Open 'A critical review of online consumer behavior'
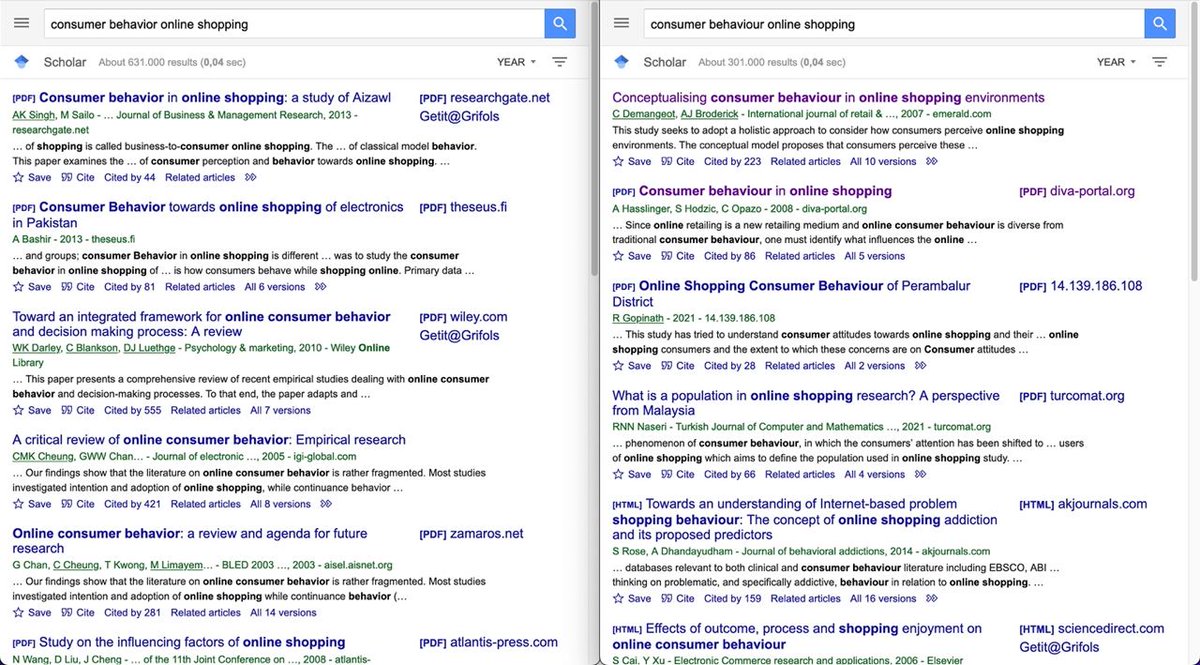 click(209, 439)
